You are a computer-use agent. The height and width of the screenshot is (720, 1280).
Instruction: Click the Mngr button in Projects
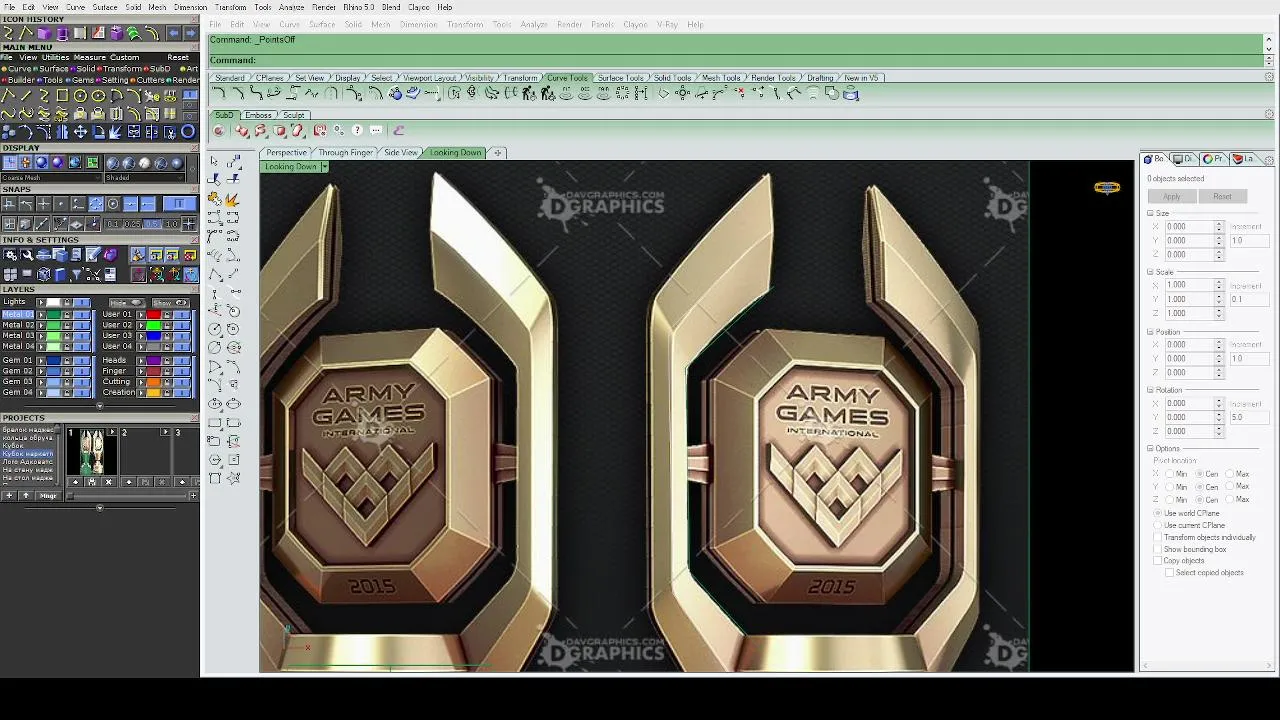click(x=48, y=496)
